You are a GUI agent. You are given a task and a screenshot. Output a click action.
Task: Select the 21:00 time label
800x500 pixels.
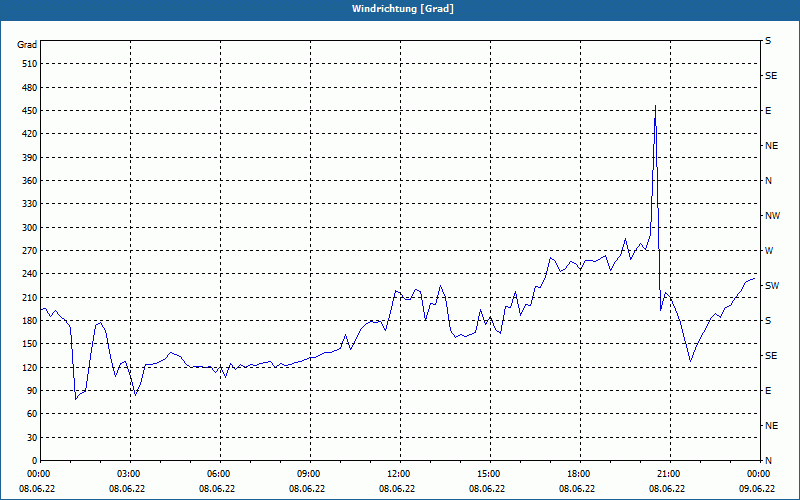tap(667, 474)
